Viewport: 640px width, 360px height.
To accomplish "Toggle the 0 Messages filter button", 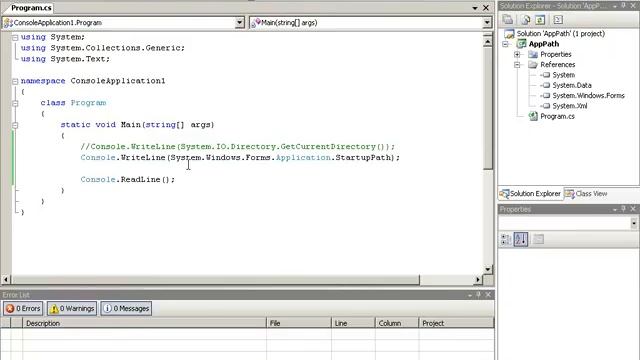I will click(x=126, y=309).
